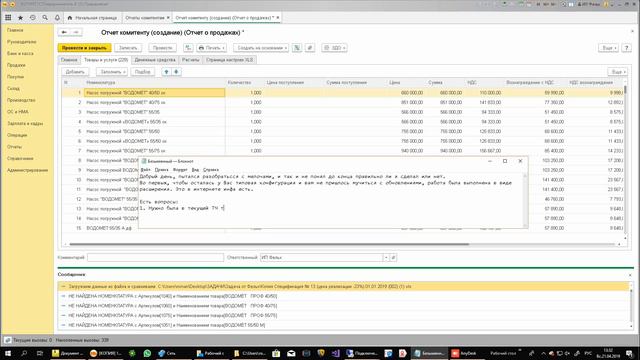Open AnyDesk in taskbar

tap(464, 353)
